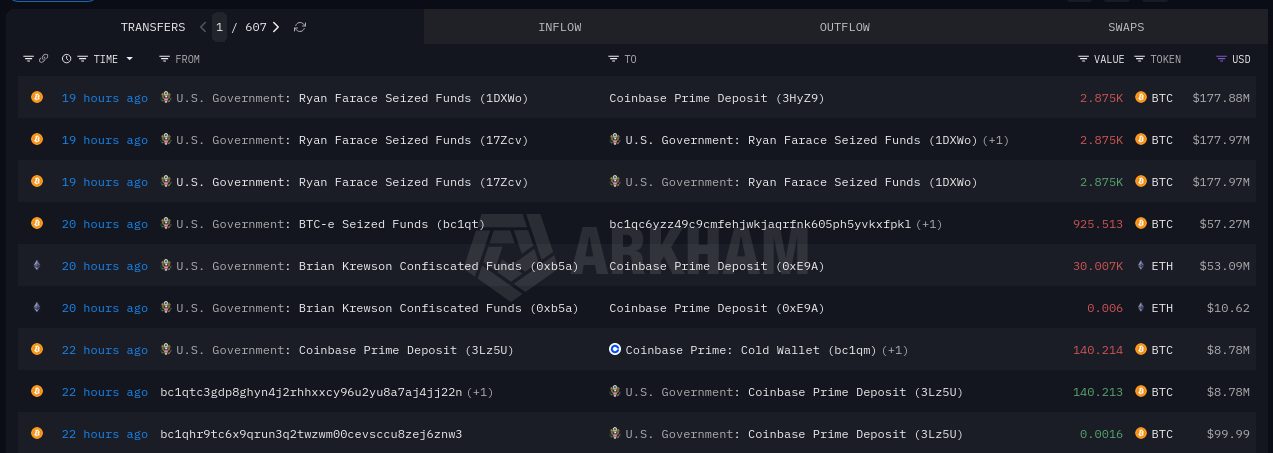The image size is (1273, 453).
Task: Click Bitcoin icon left of bc1qtc3gdp8ghyn4j2 row
Action: click(37, 391)
